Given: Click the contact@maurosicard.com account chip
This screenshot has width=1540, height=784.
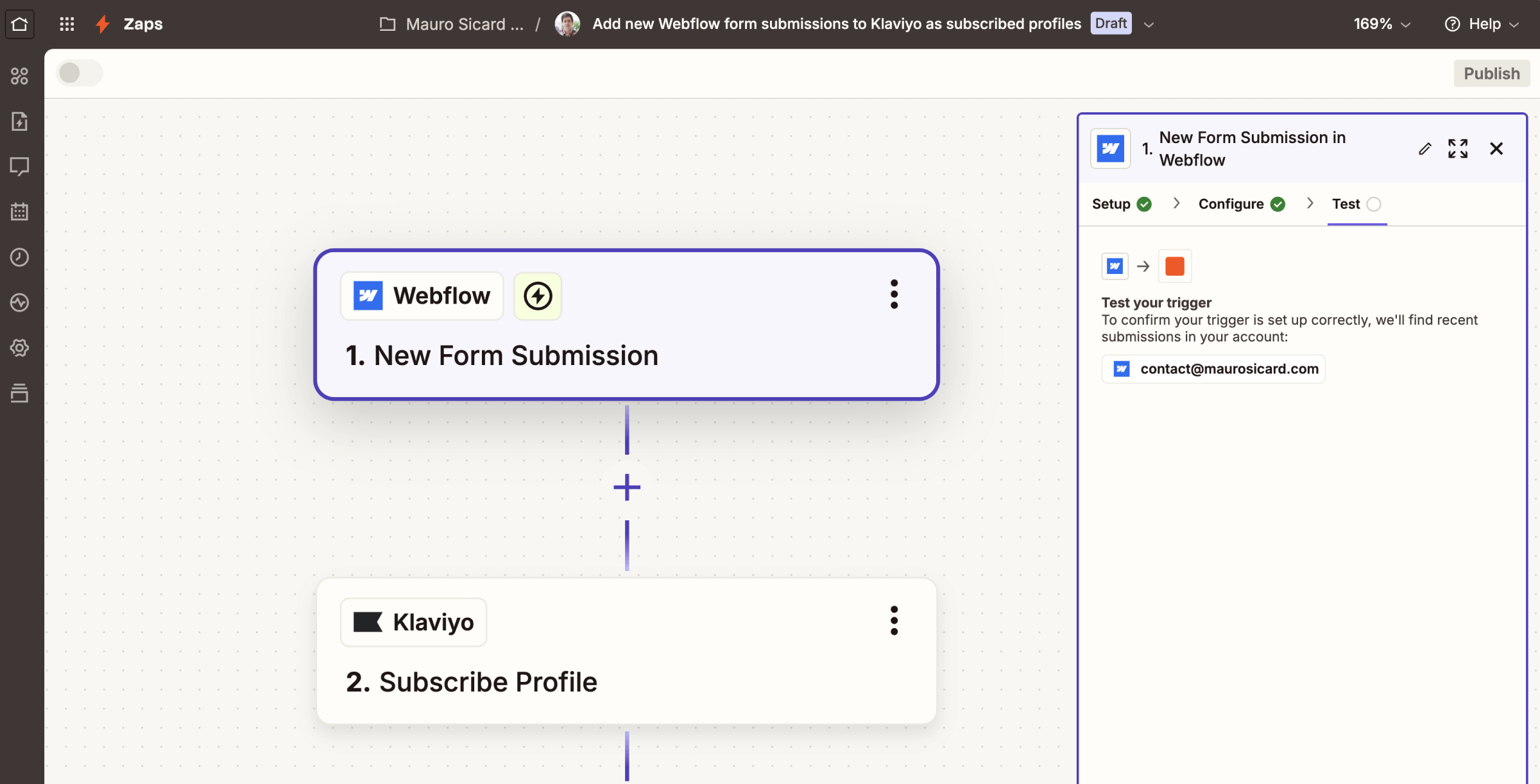Looking at the screenshot, I should tap(1213, 369).
